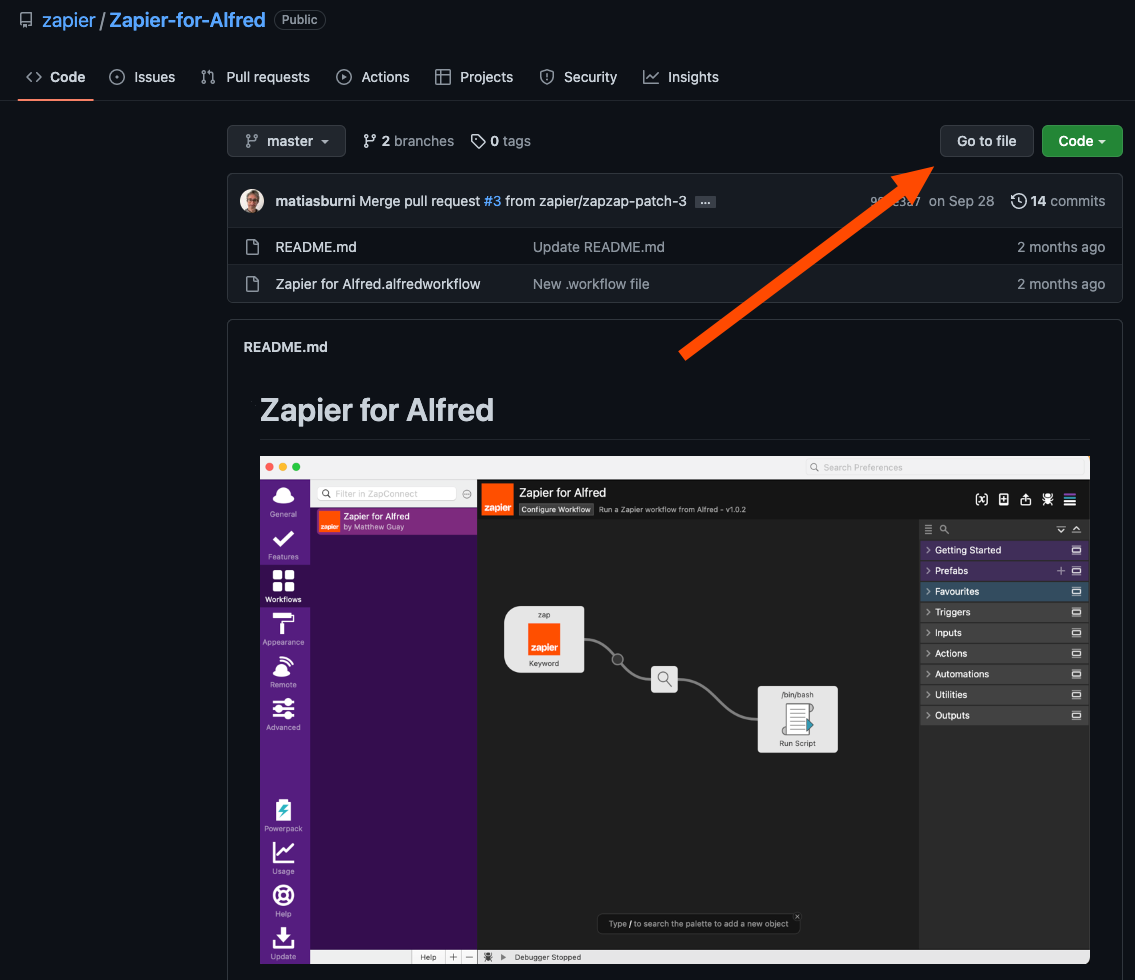Click the bug icon in Alfred status bar

[488, 957]
